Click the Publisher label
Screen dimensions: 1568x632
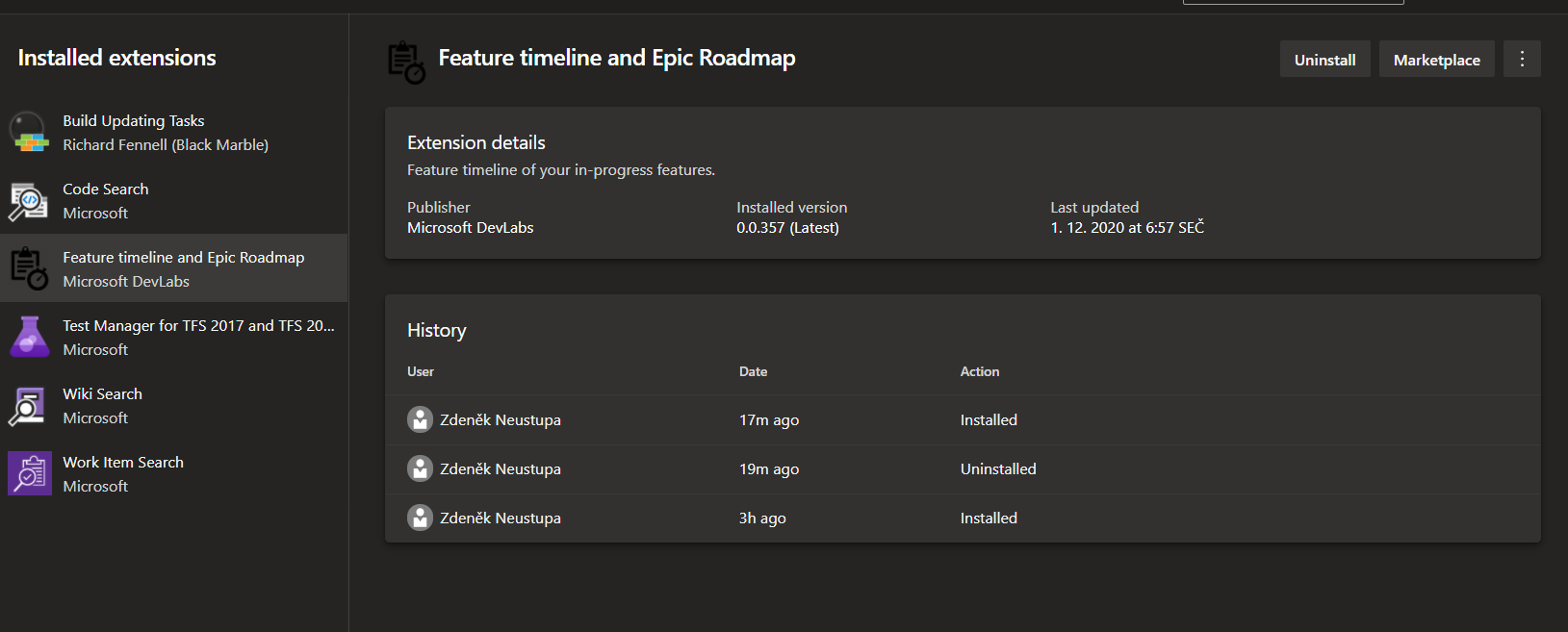(x=439, y=208)
